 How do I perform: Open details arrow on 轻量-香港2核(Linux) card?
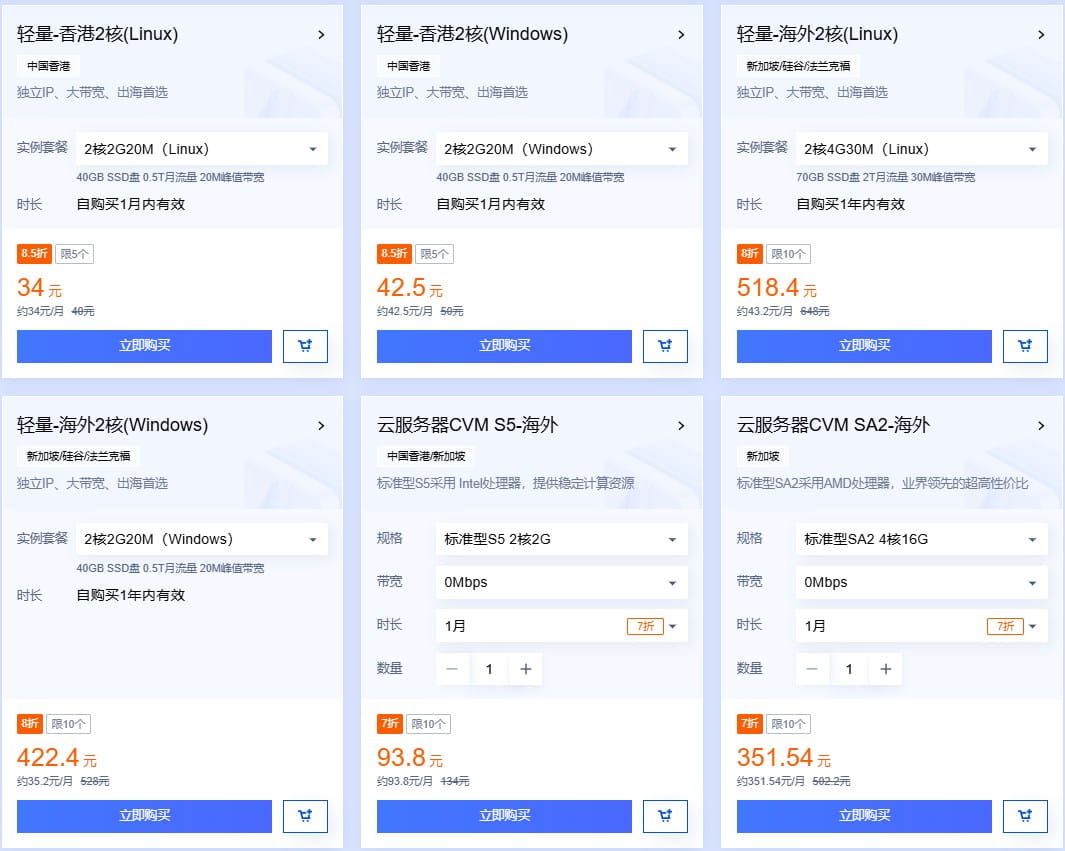coord(322,34)
